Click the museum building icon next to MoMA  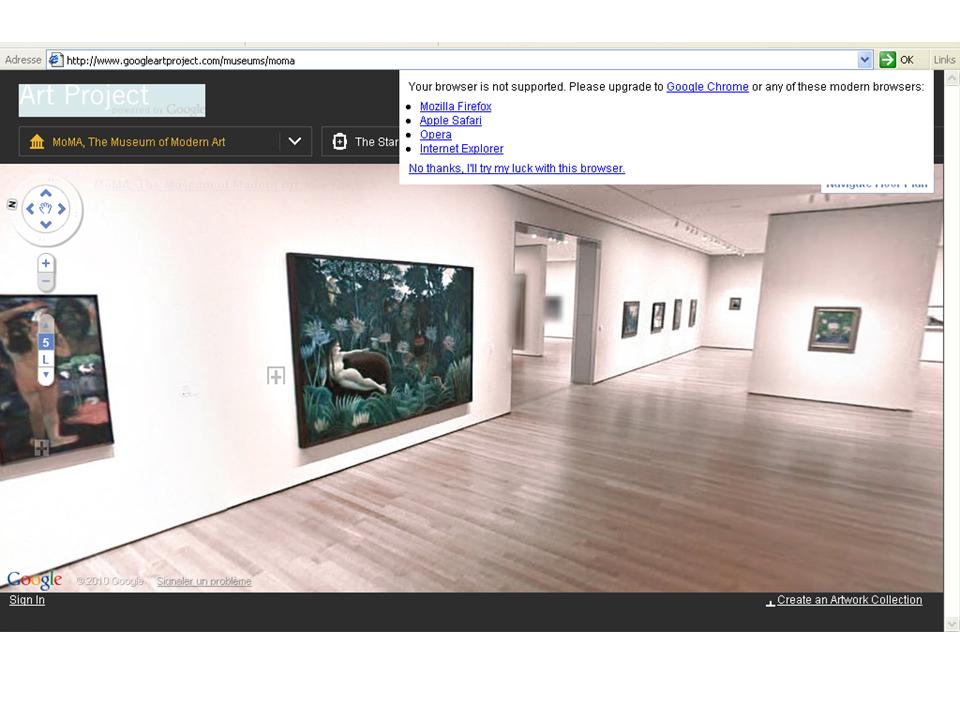click(x=37, y=142)
